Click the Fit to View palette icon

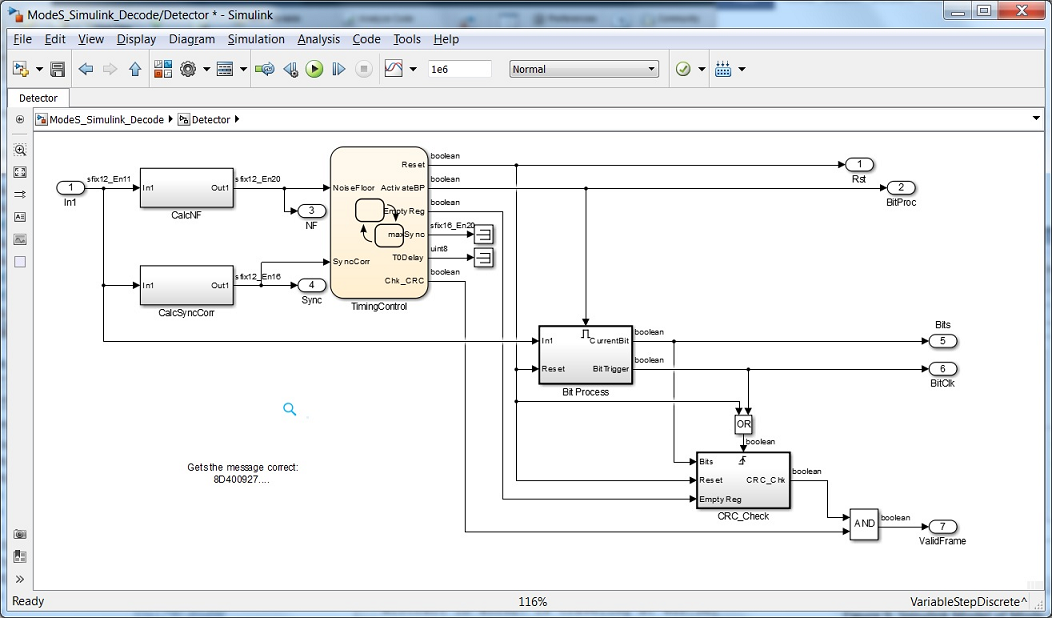click(x=20, y=172)
